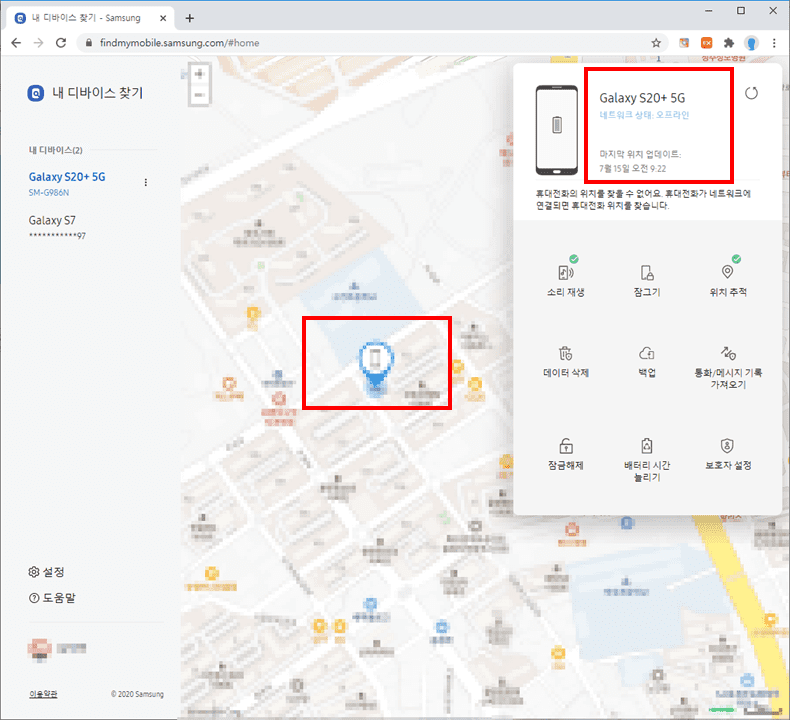Open a new browser tab
This screenshot has width=790, height=720.
pyautogui.click(x=189, y=18)
